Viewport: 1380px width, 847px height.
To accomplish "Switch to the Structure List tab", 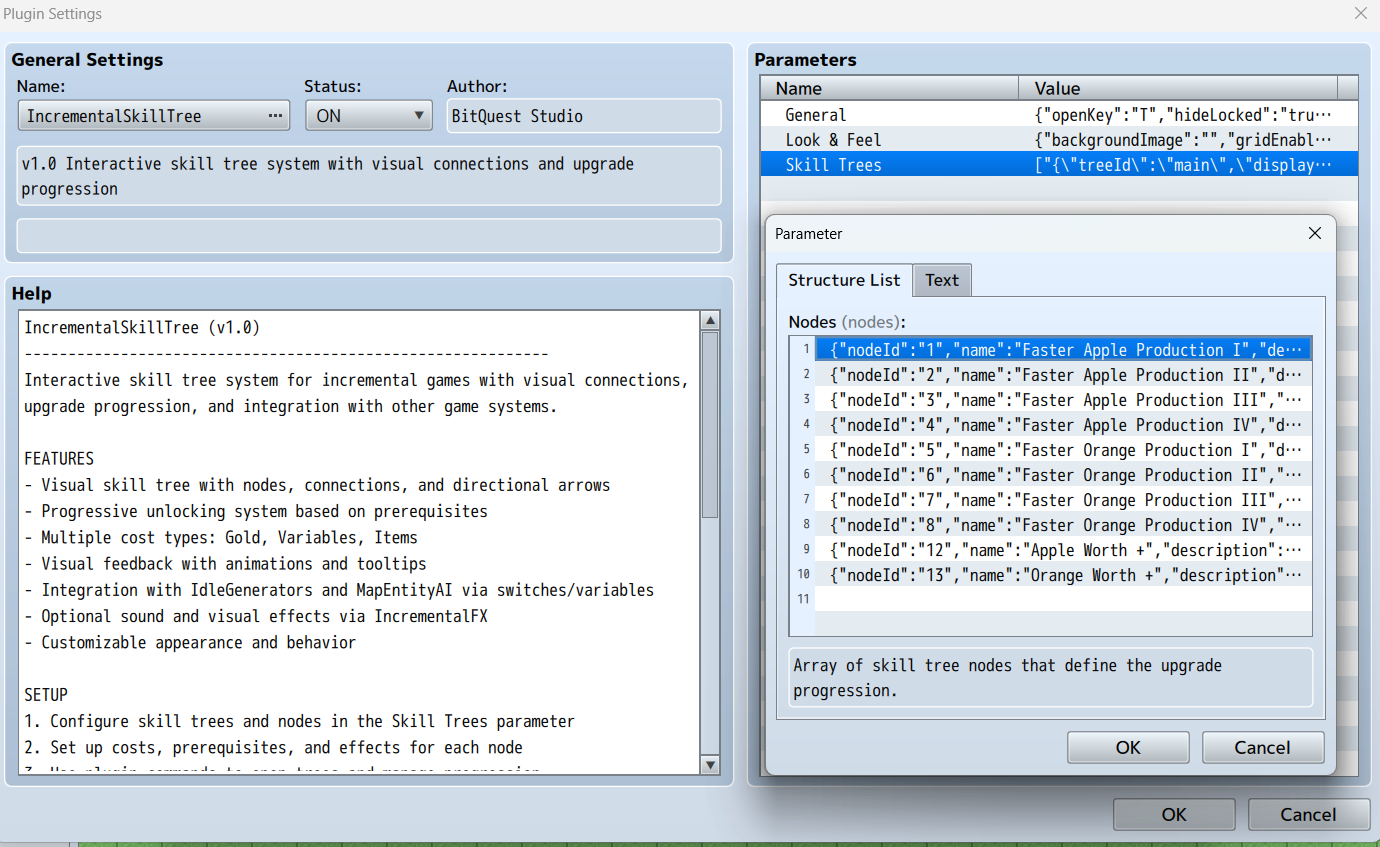I will 844,280.
